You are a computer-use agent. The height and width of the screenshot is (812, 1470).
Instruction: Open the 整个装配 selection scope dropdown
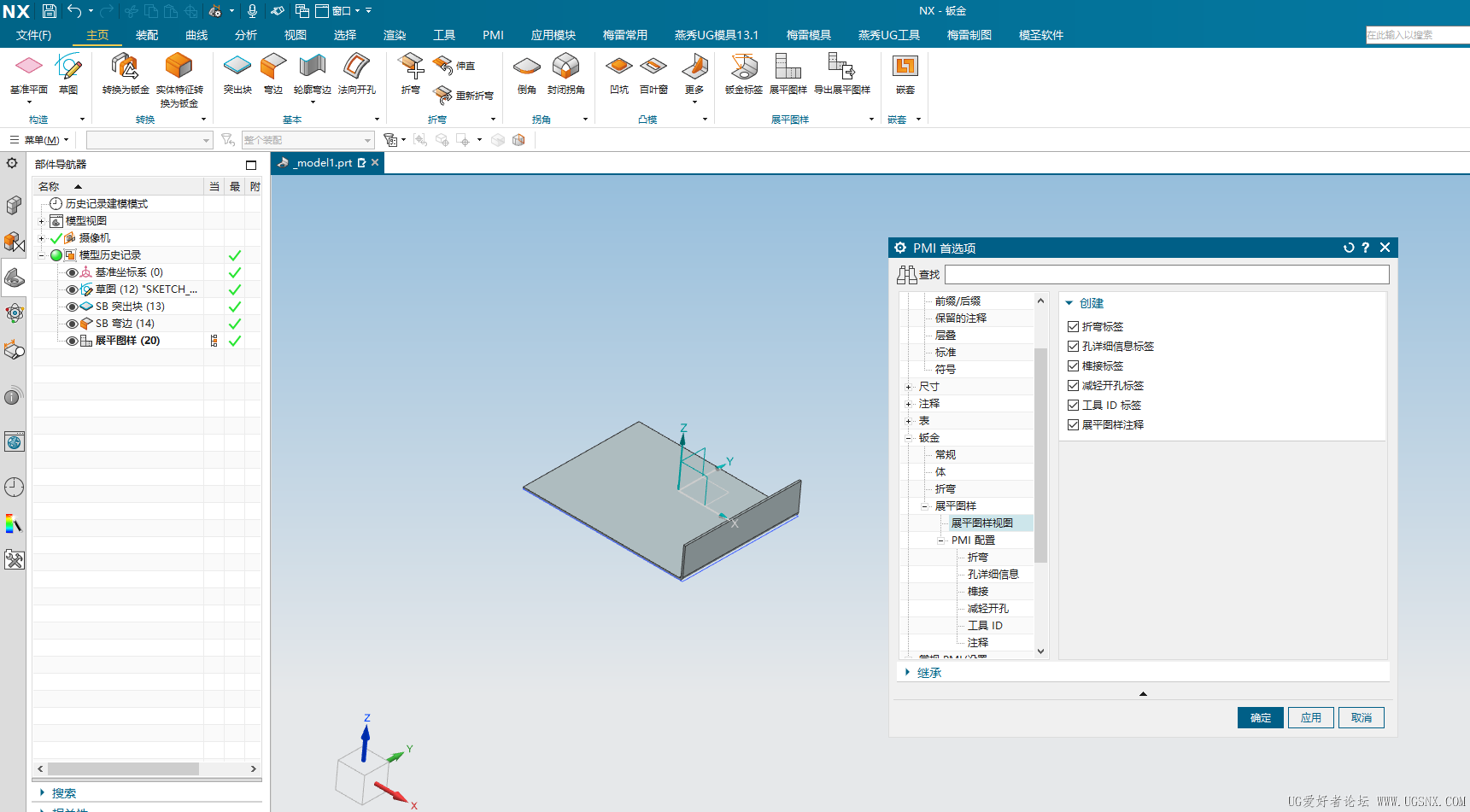(x=368, y=140)
